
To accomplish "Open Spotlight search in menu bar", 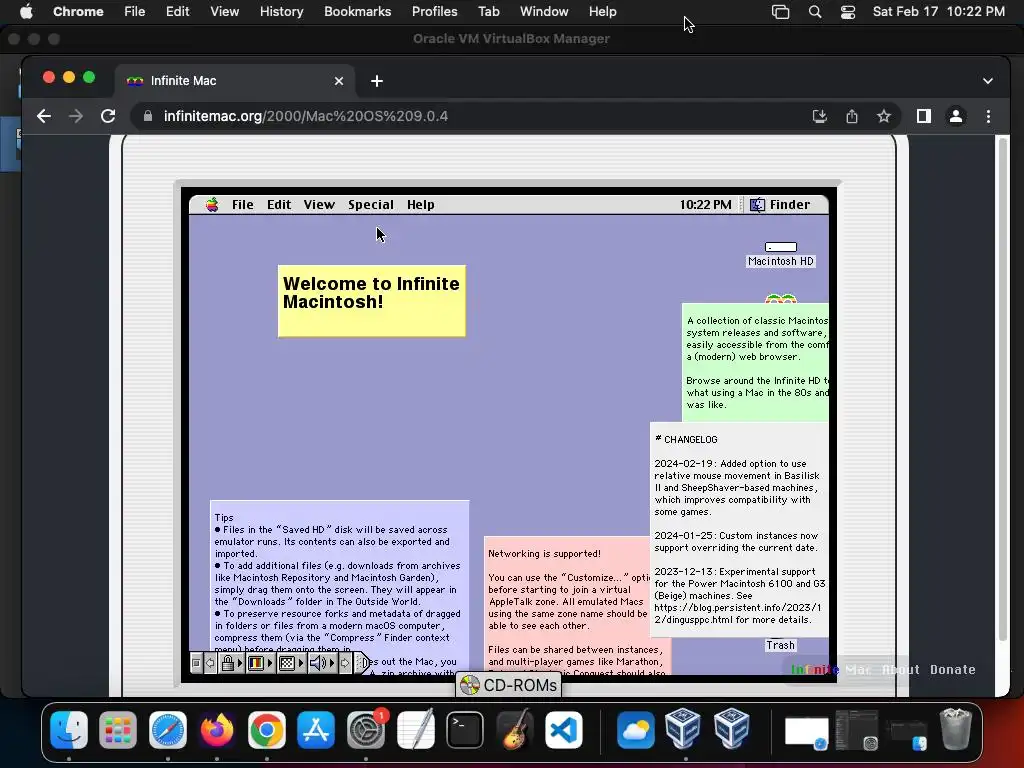I will [814, 11].
